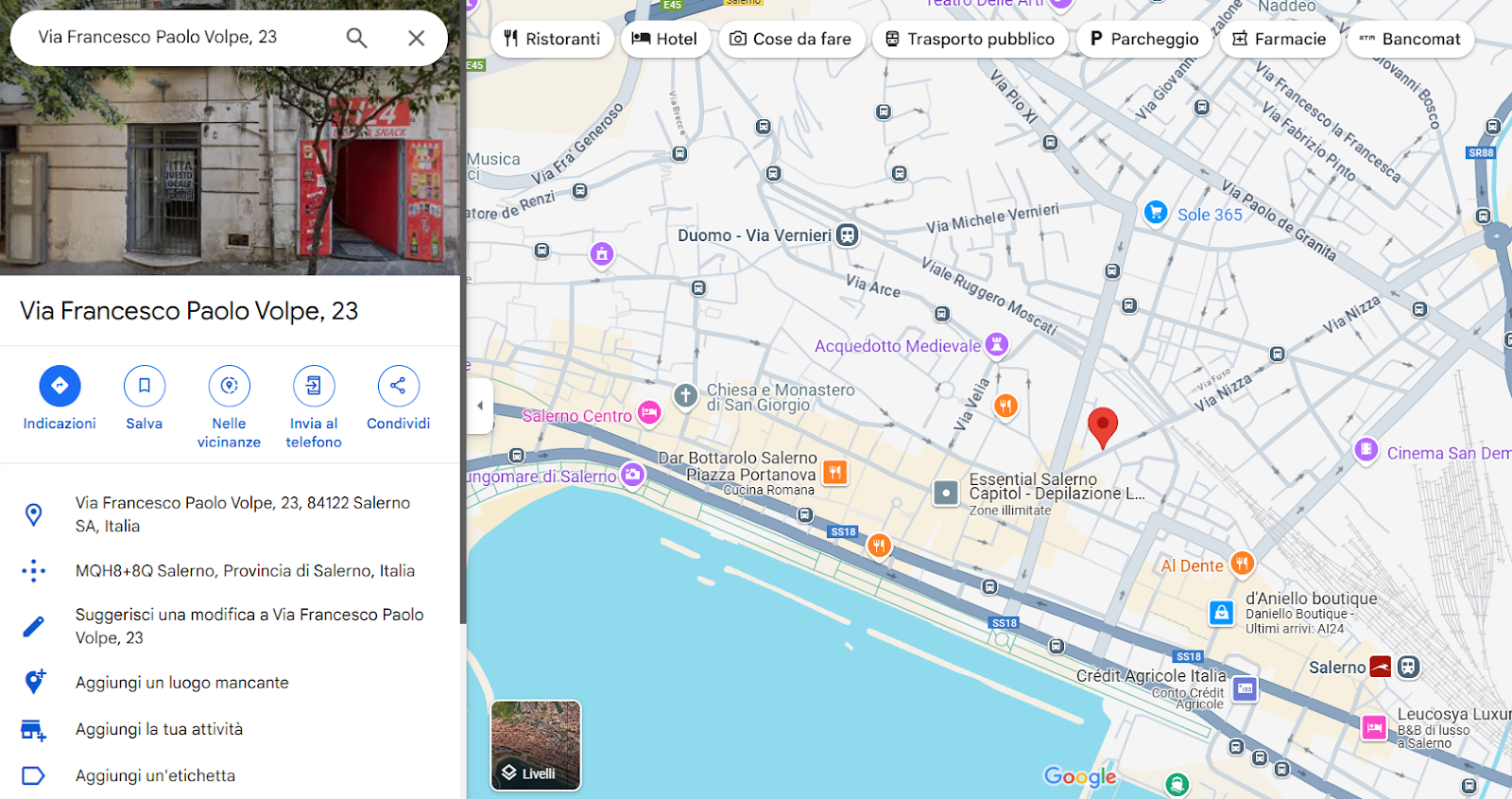Click the add missing place pin icon
Image resolution: width=1512 pixels, height=799 pixels.
pos(34,682)
